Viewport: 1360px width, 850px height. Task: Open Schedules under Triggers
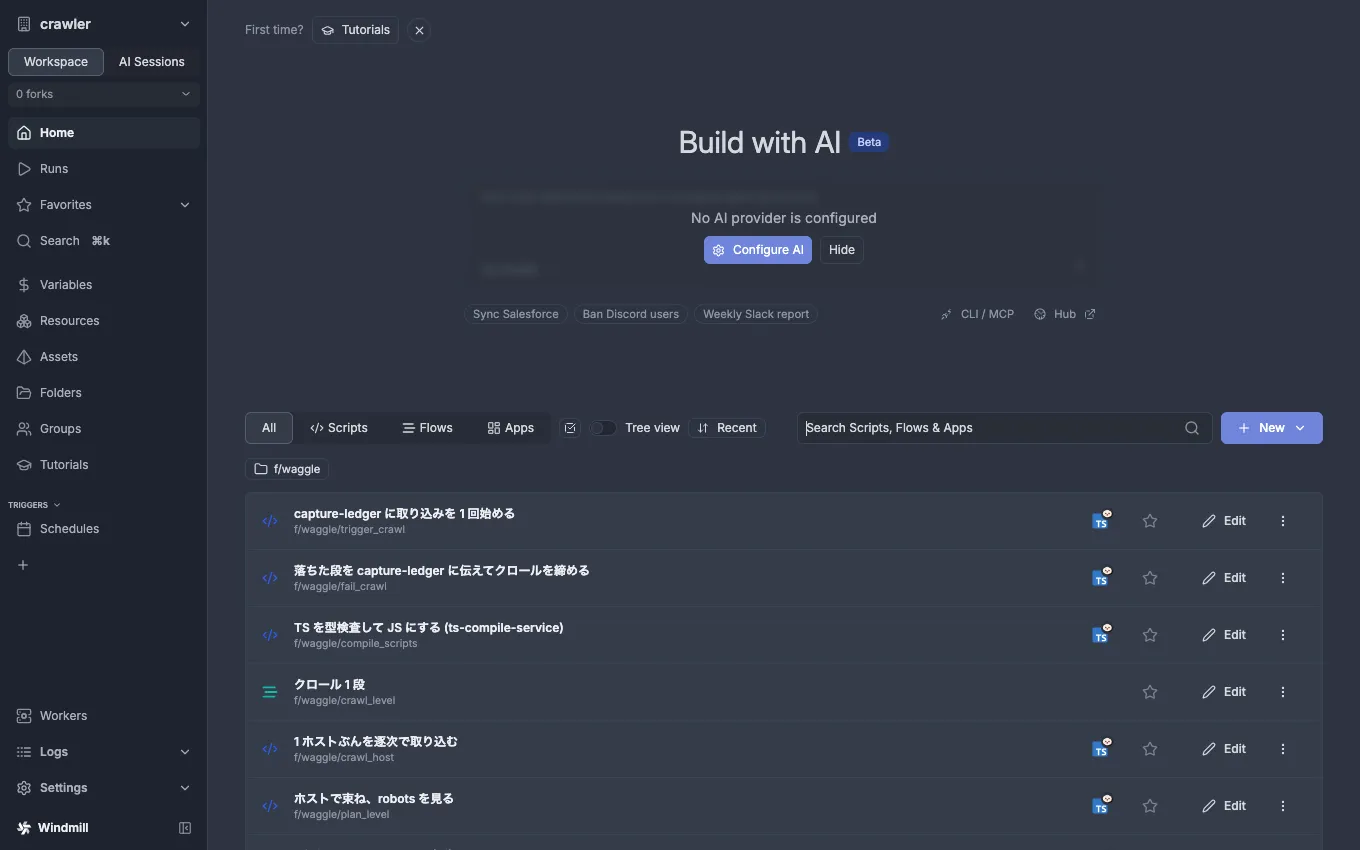tap(104, 529)
